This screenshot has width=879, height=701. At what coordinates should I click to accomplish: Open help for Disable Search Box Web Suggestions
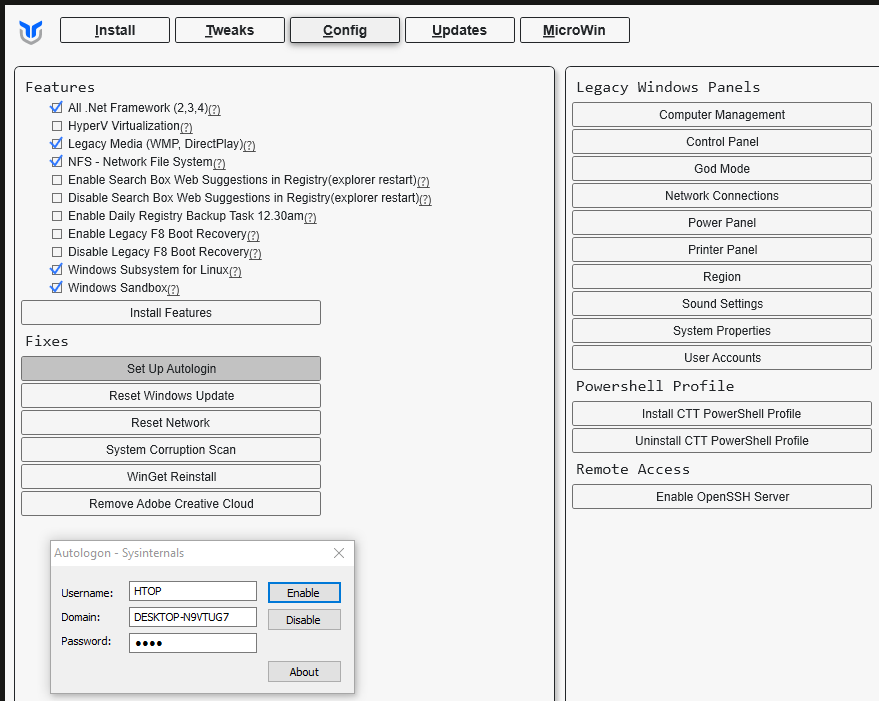coord(425,199)
